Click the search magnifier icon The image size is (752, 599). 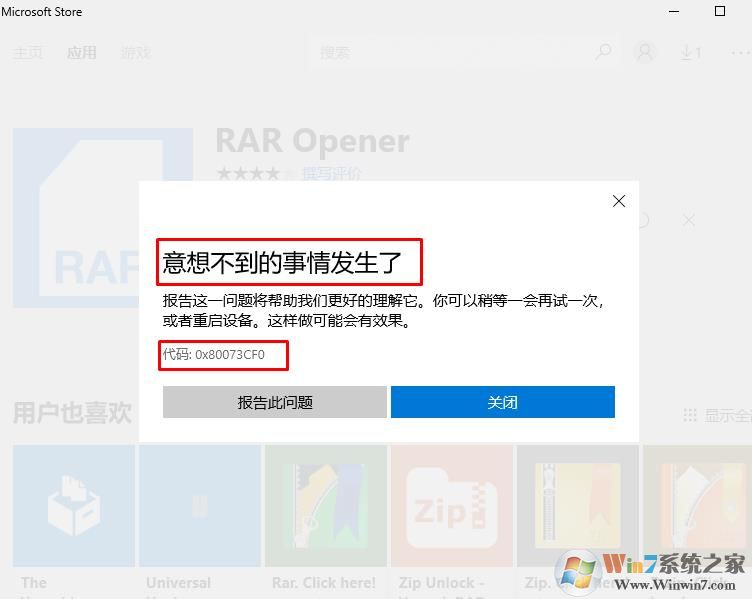[x=603, y=52]
